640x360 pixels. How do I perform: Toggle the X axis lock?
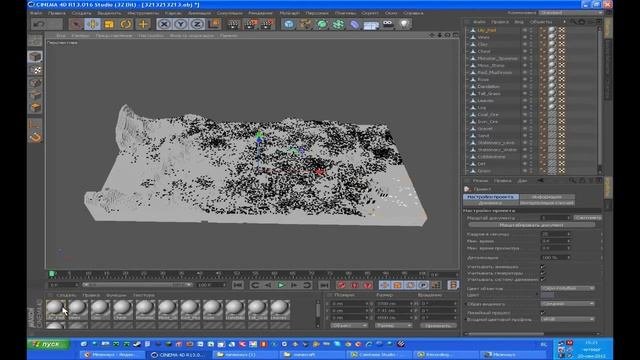[164, 24]
